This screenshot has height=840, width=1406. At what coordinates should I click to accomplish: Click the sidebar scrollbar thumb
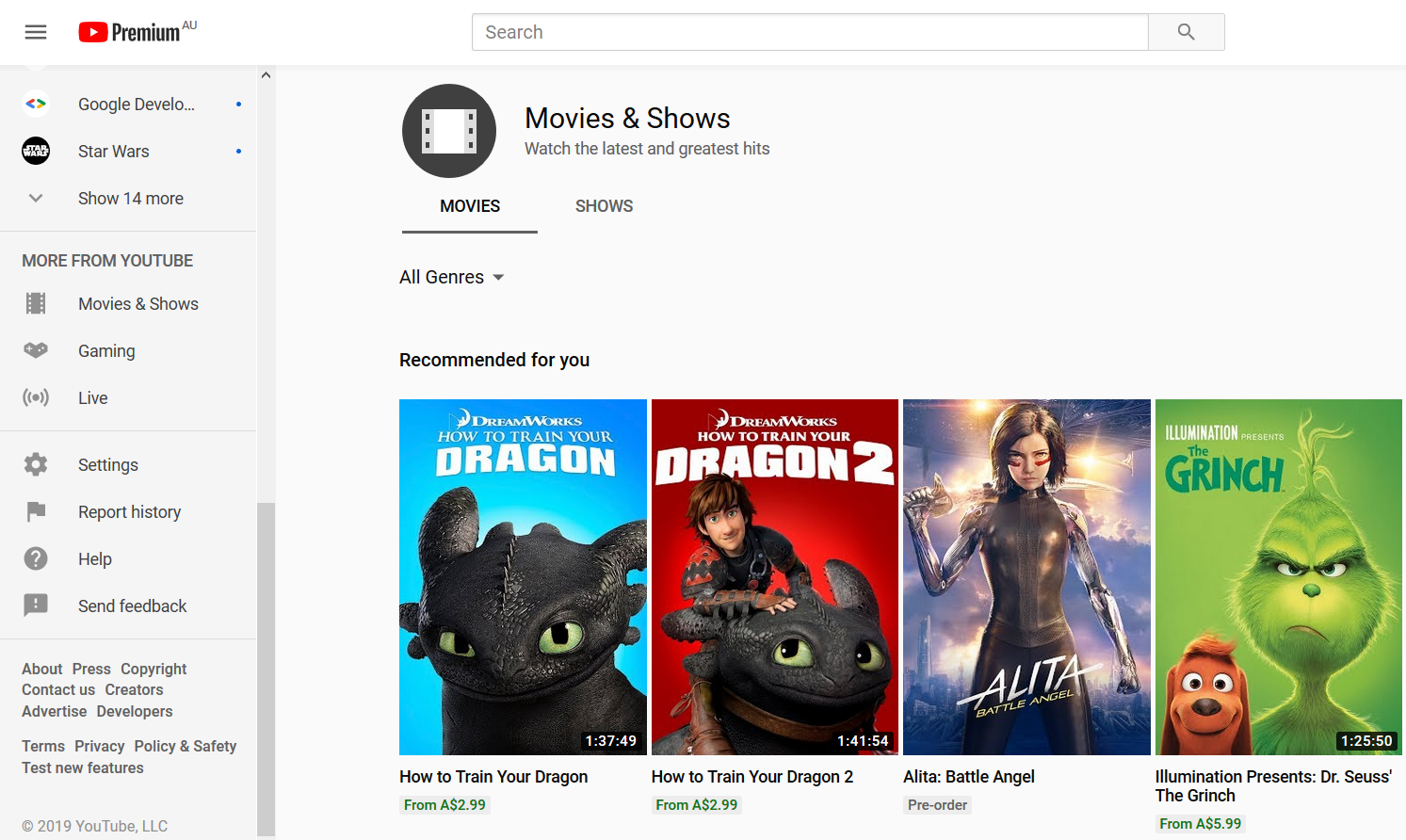coord(266,669)
